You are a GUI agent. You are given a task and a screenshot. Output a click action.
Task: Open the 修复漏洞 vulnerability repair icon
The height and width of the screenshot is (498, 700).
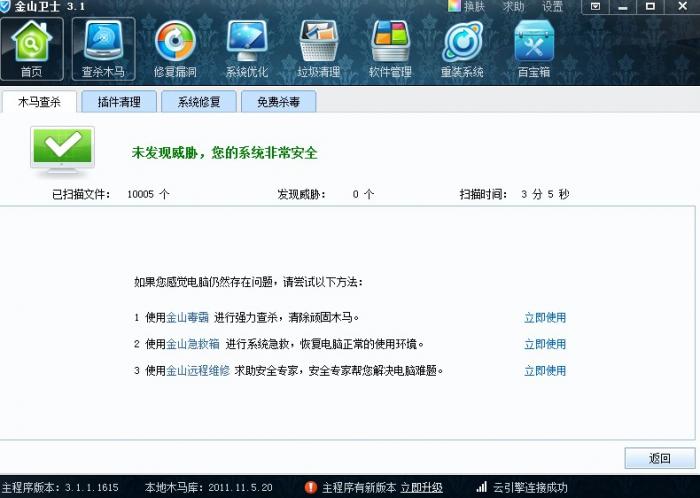tap(175, 49)
